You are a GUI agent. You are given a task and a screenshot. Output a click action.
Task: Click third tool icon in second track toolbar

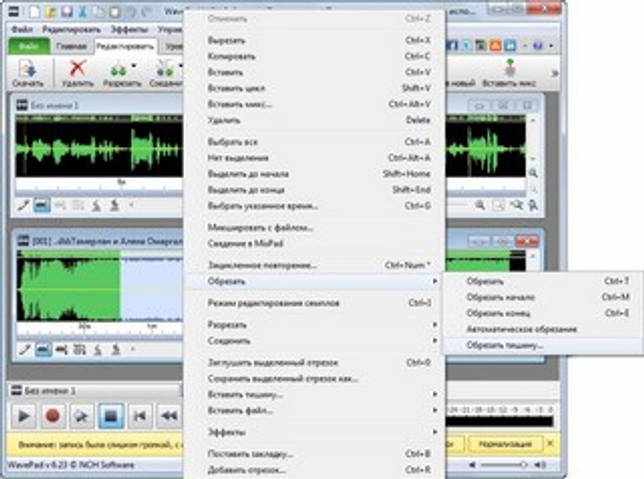tap(61, 350)
